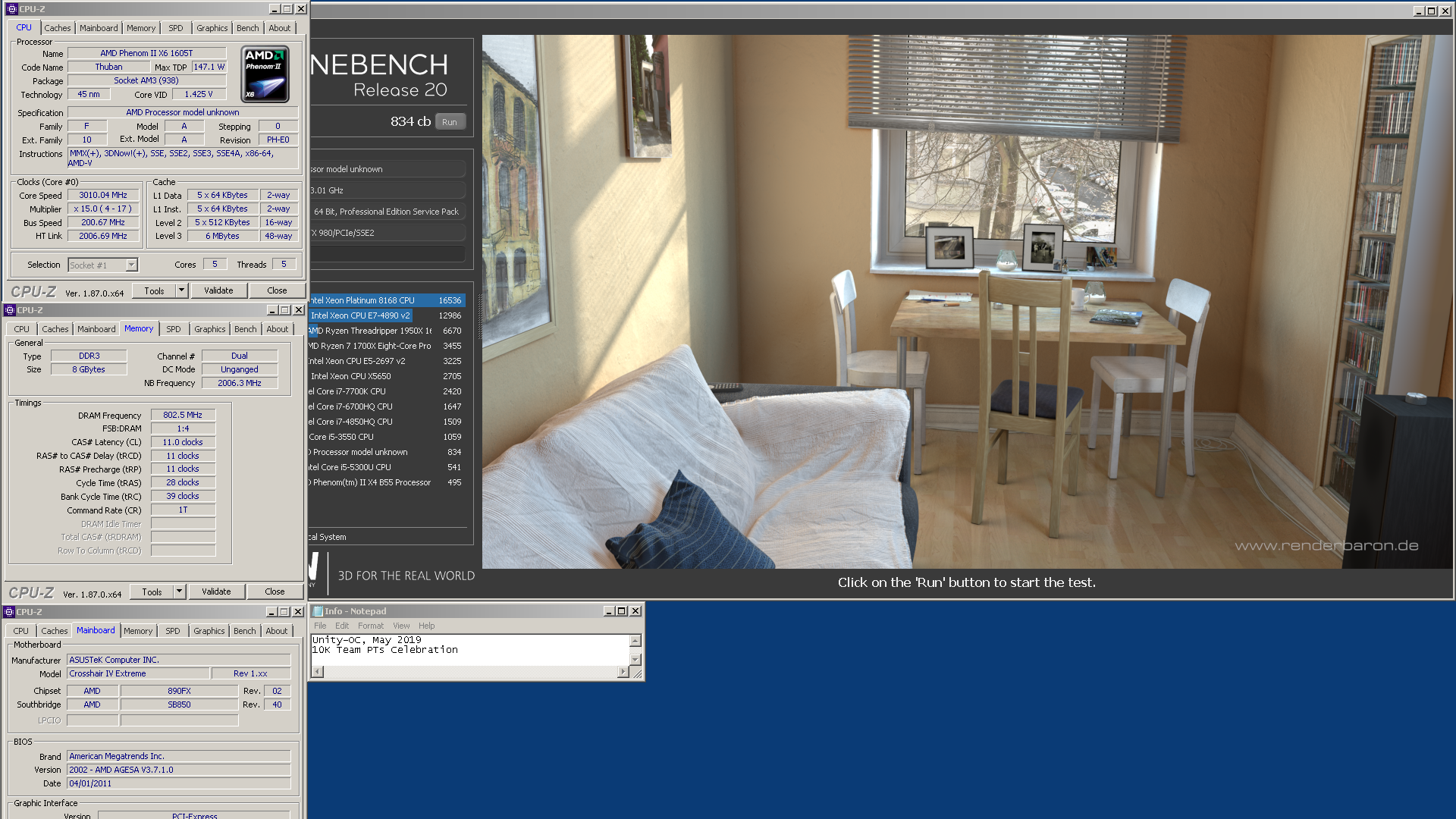
Task: Click the CPU-Z title icon in Mainboard window
Action: 9,612
